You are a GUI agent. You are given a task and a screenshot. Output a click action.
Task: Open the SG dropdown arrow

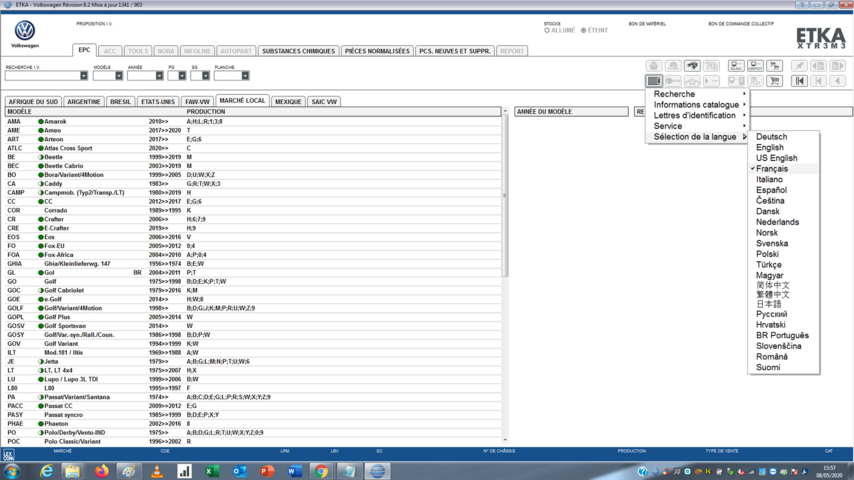[x=205, y=76]
